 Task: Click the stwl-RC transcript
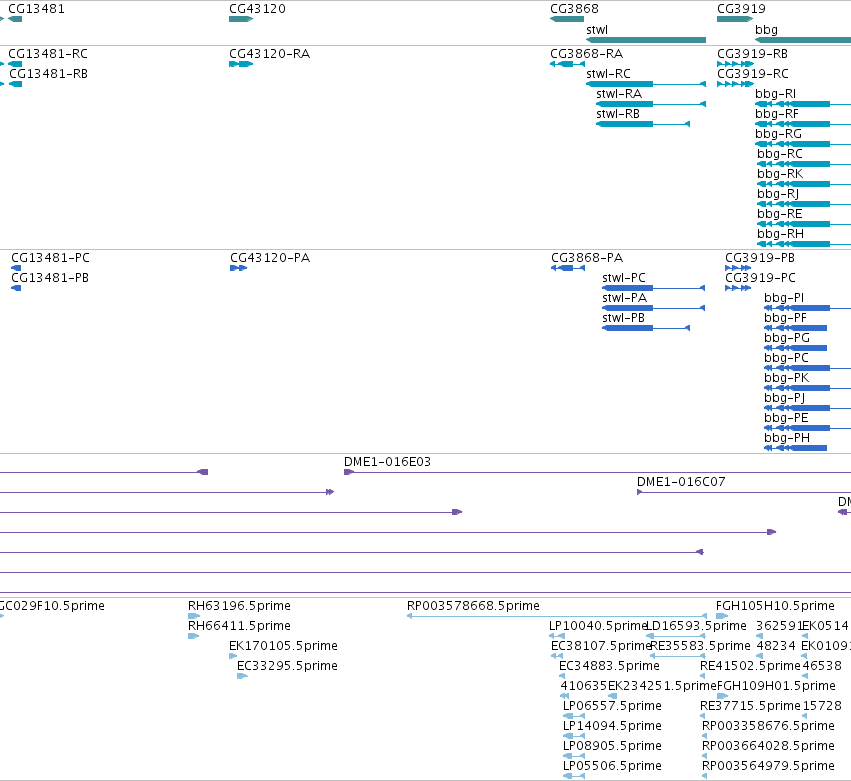pyautogui.click(x=646, y=84)
